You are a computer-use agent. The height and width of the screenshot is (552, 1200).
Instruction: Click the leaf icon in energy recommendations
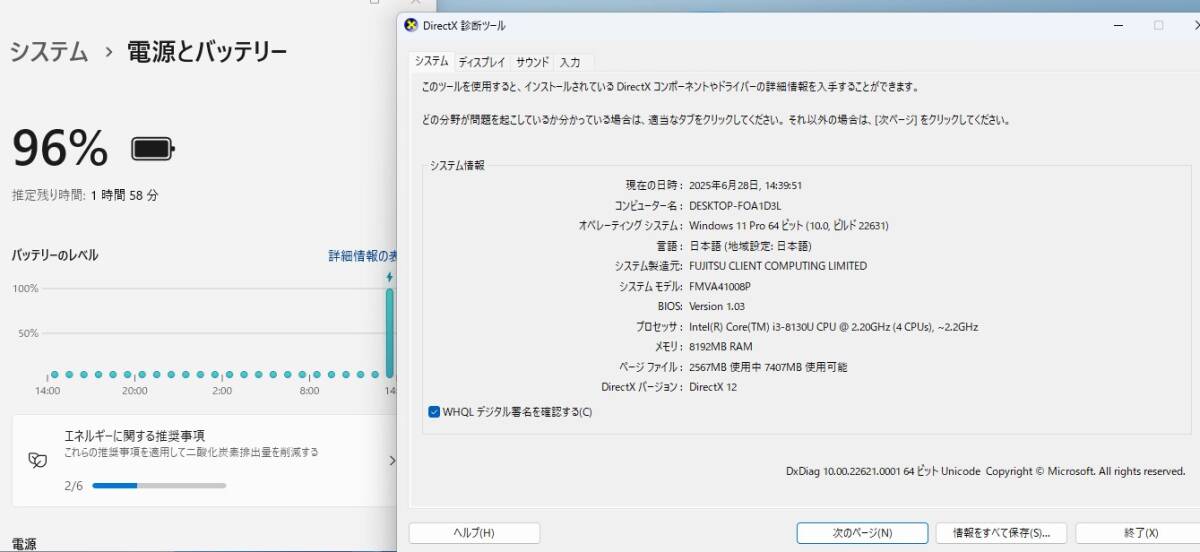[x=37, y=460]
